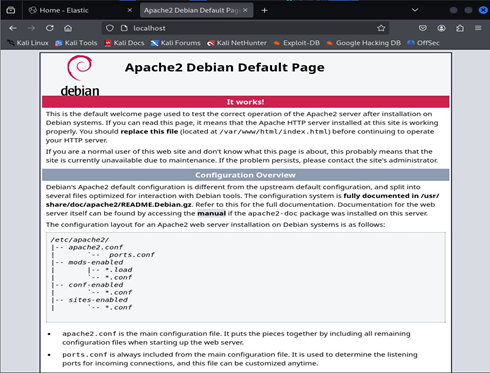Switch to the Home - Elastic tab
Image resolution: width=490 pixels, height=373 pixels.
point(80,10)
